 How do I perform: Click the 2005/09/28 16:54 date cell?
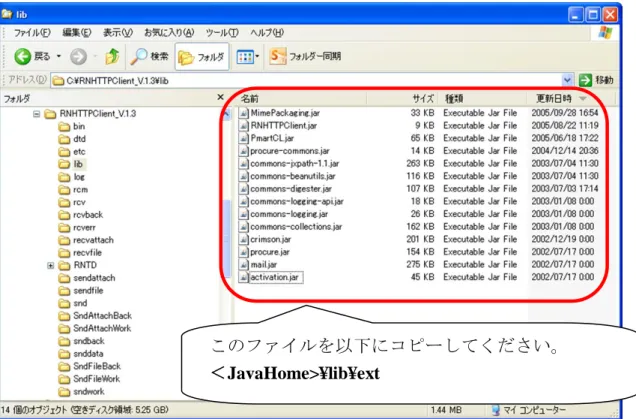click(565, 113)
